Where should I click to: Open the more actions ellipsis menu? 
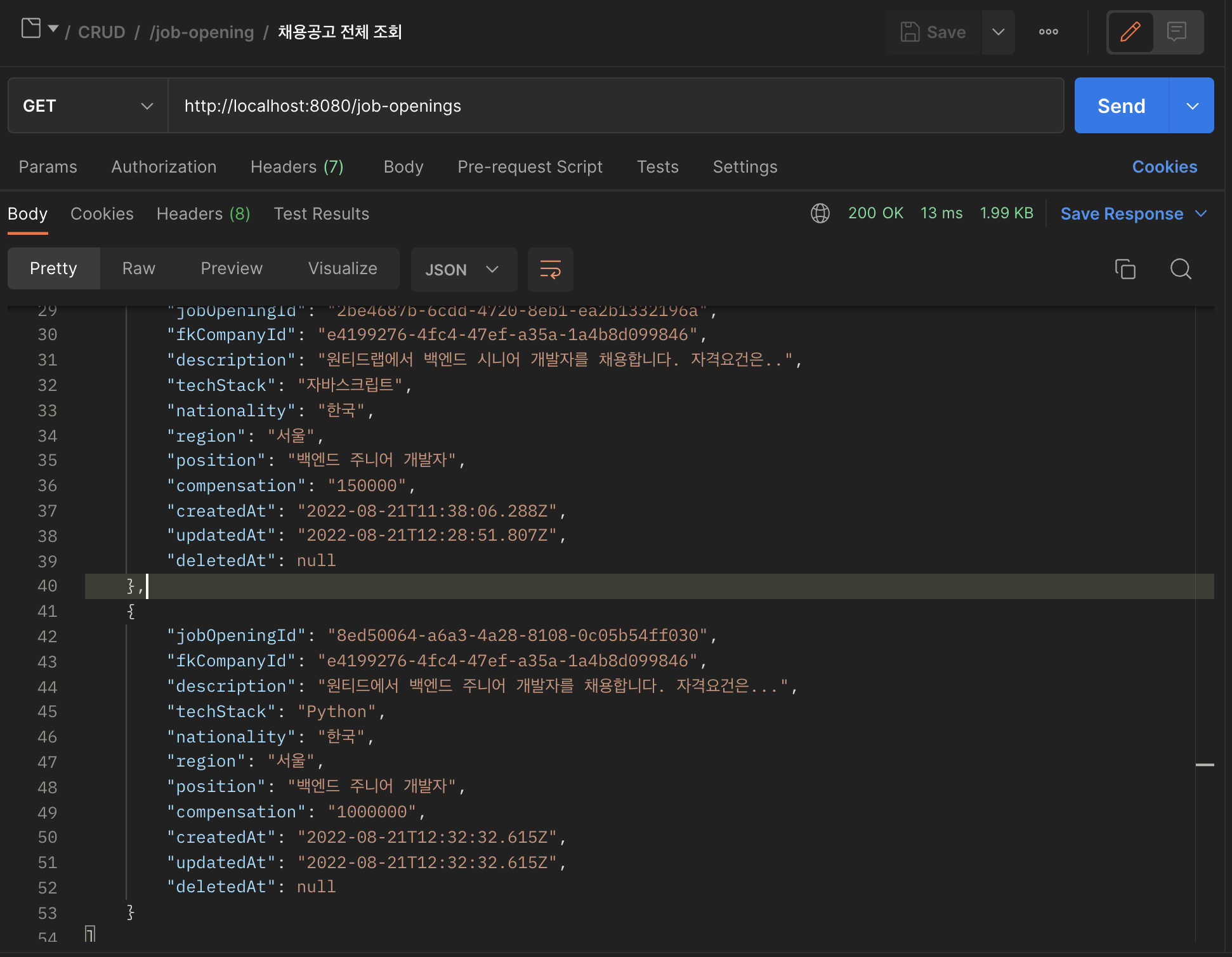coord(1049,32)
